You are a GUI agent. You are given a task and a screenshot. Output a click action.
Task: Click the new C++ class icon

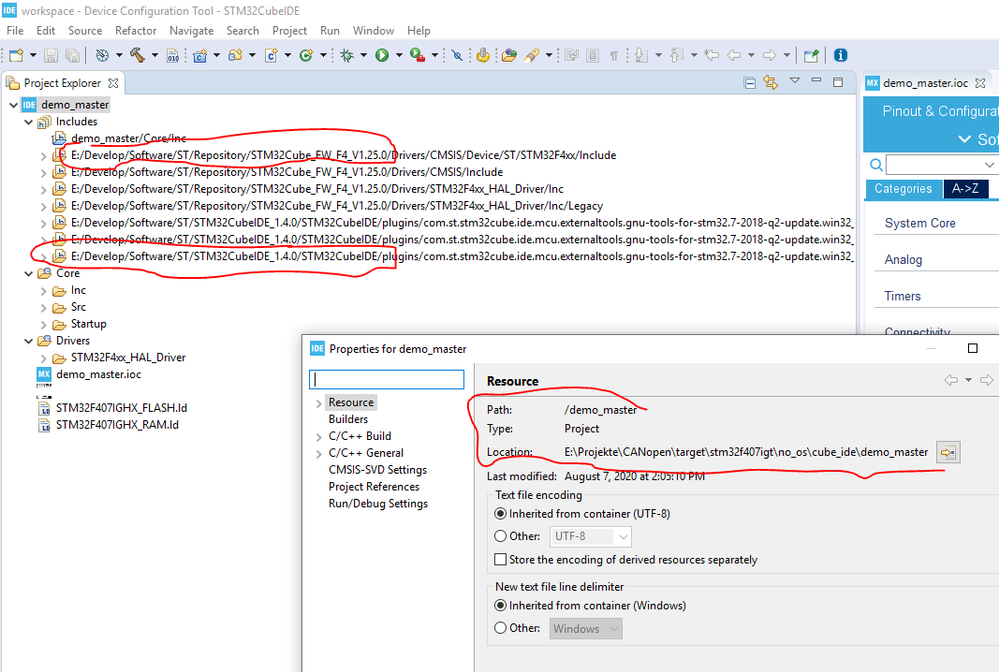(x=306, y=55)
